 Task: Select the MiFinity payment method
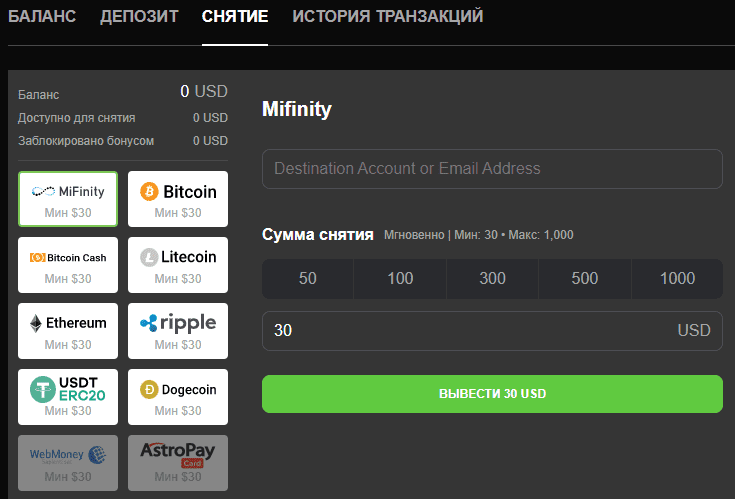click(68, 199)
